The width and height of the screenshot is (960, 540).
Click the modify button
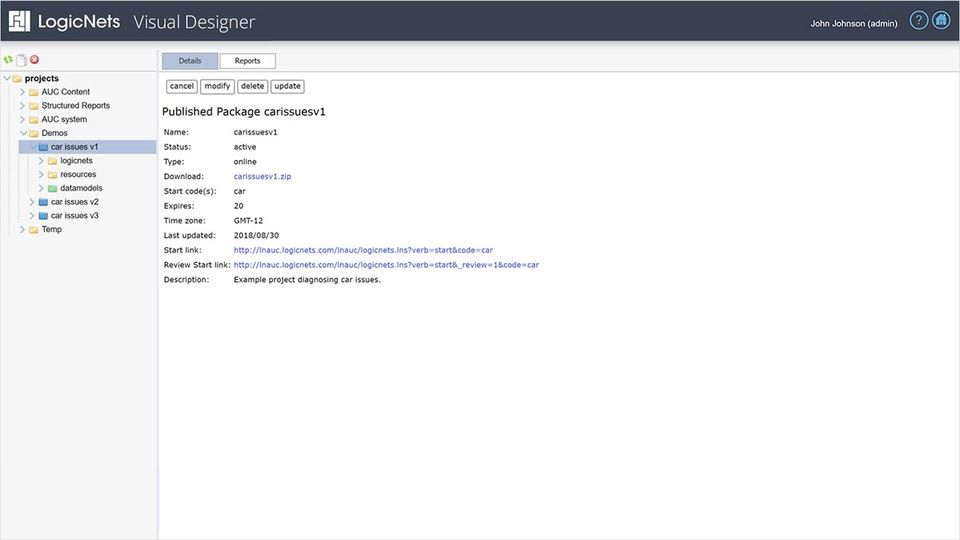(x=217, y=86)
